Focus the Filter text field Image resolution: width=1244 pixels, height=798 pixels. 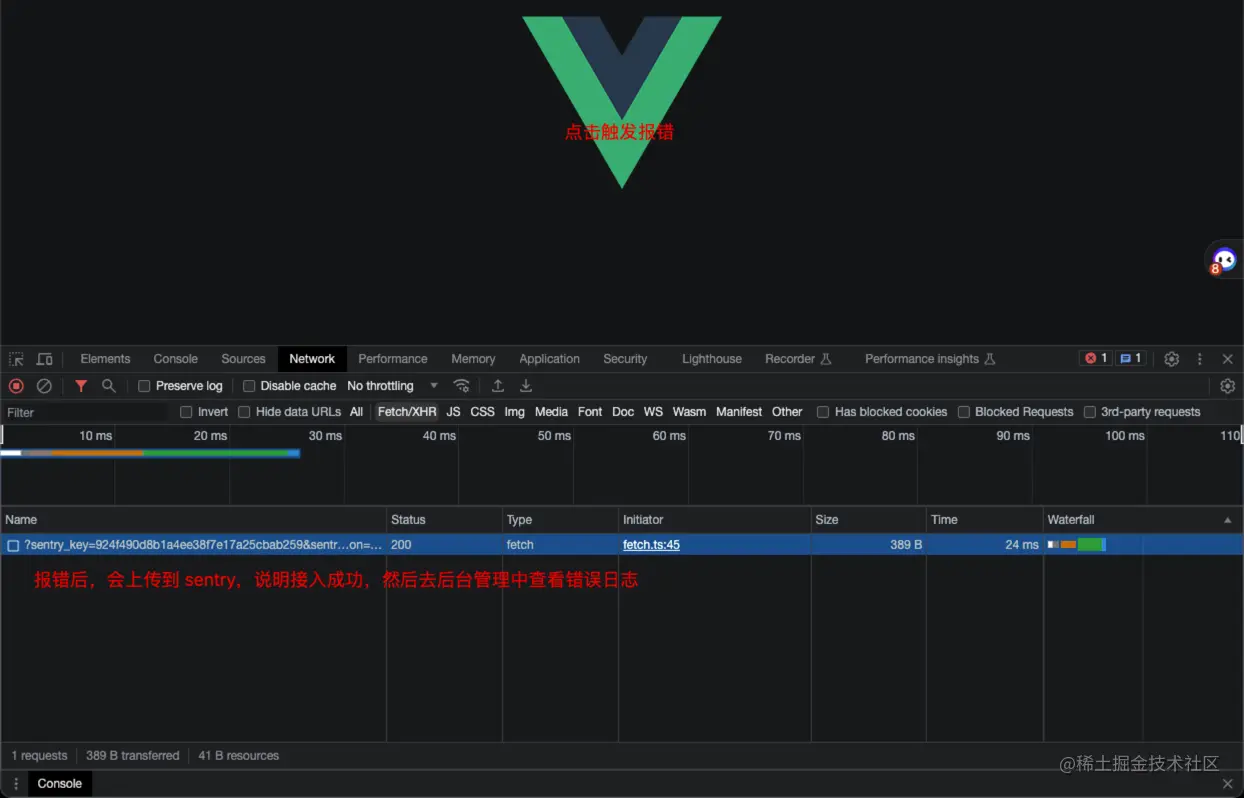(x=88, y=412)
